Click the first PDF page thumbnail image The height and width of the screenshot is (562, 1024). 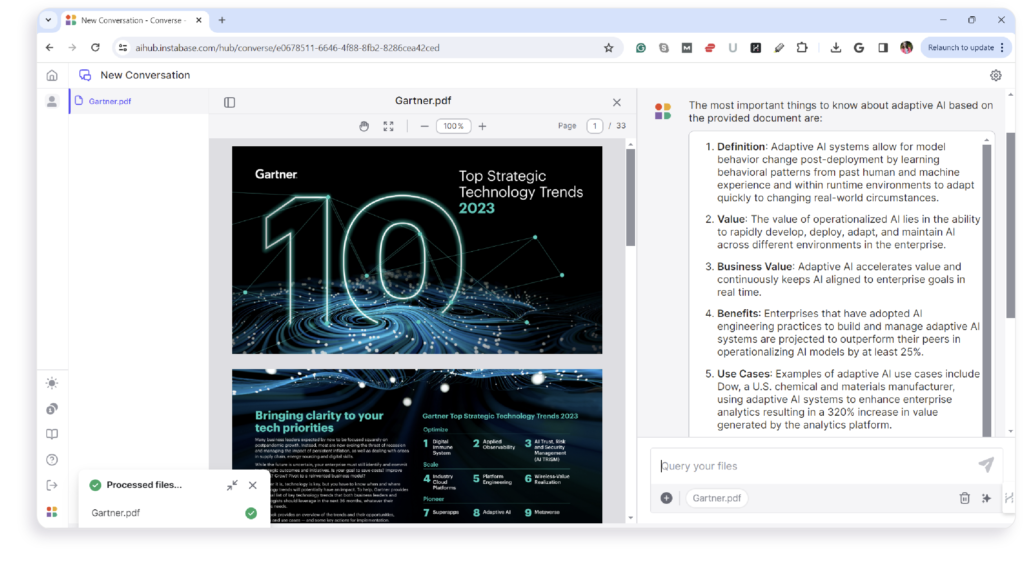point(417,250)
